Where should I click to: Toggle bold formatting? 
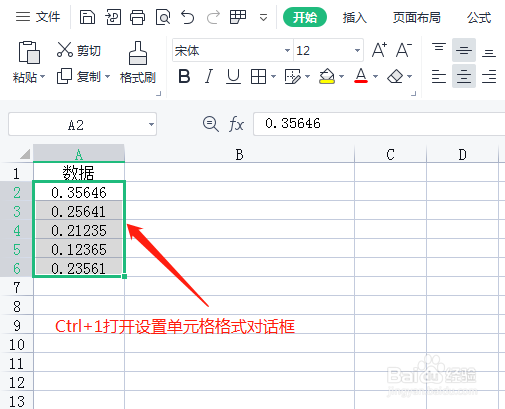click(x=184, y=77)
